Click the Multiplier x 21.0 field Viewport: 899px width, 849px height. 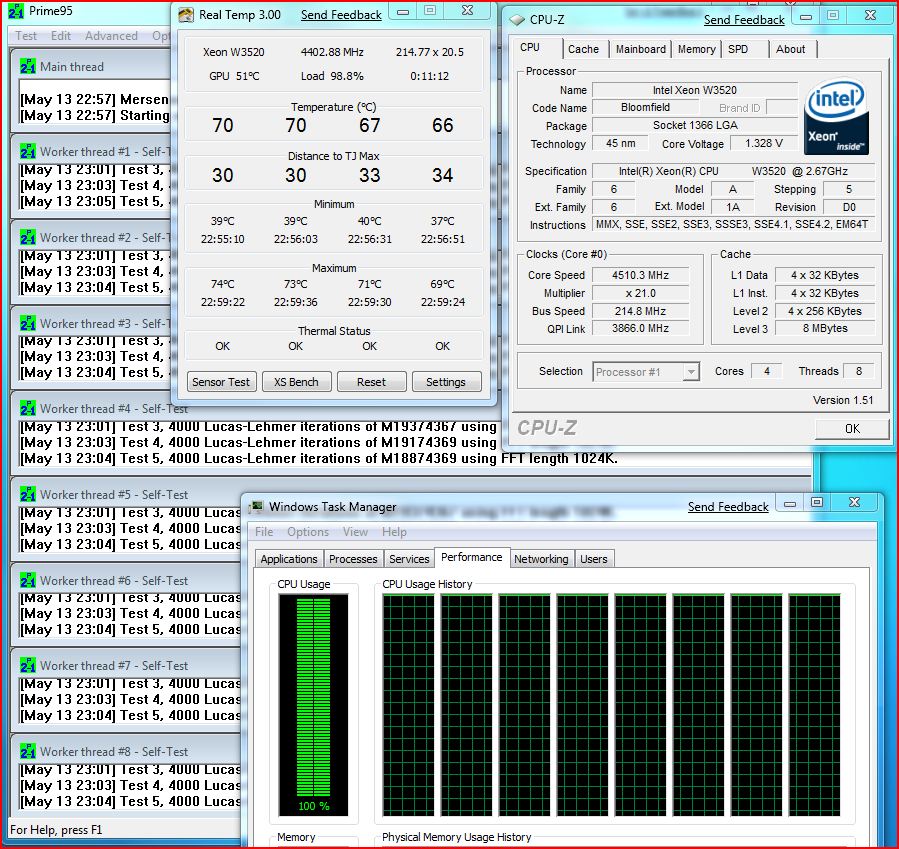(640, 294)
